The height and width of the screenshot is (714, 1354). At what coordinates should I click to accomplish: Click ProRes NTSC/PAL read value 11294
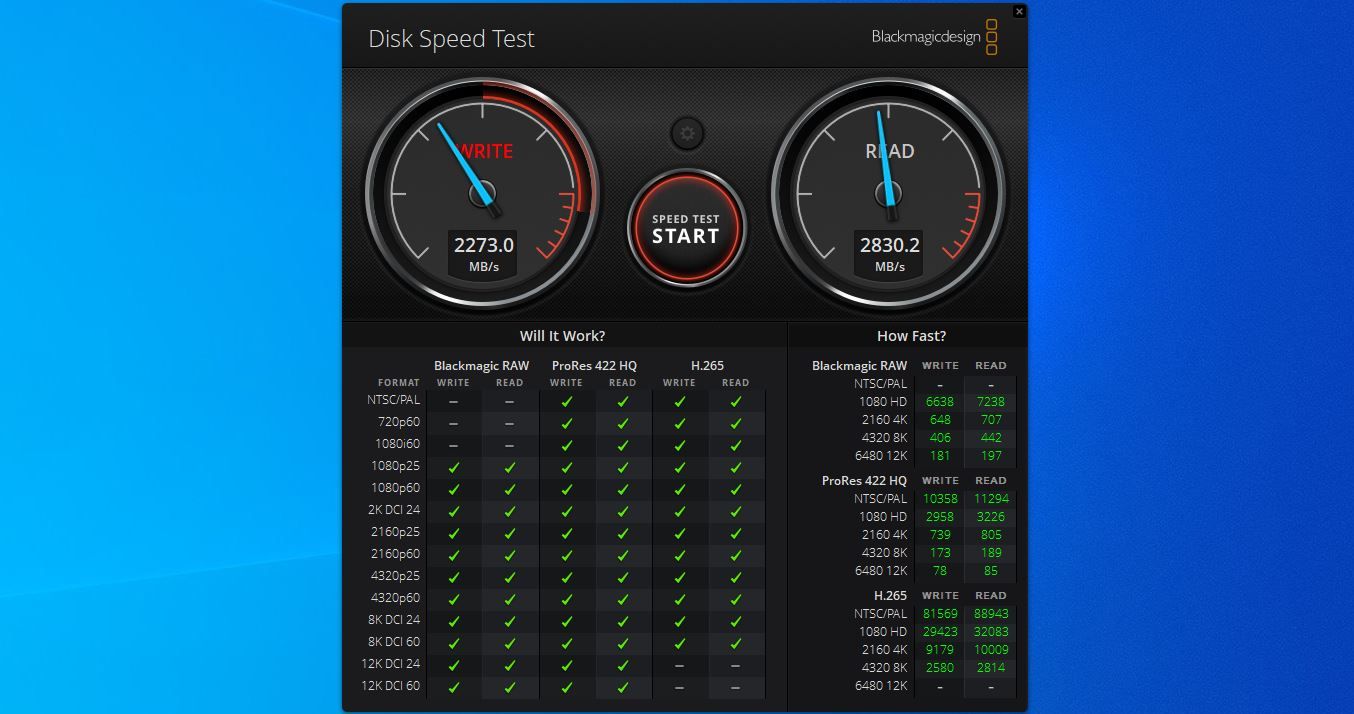tap(990, 499)
